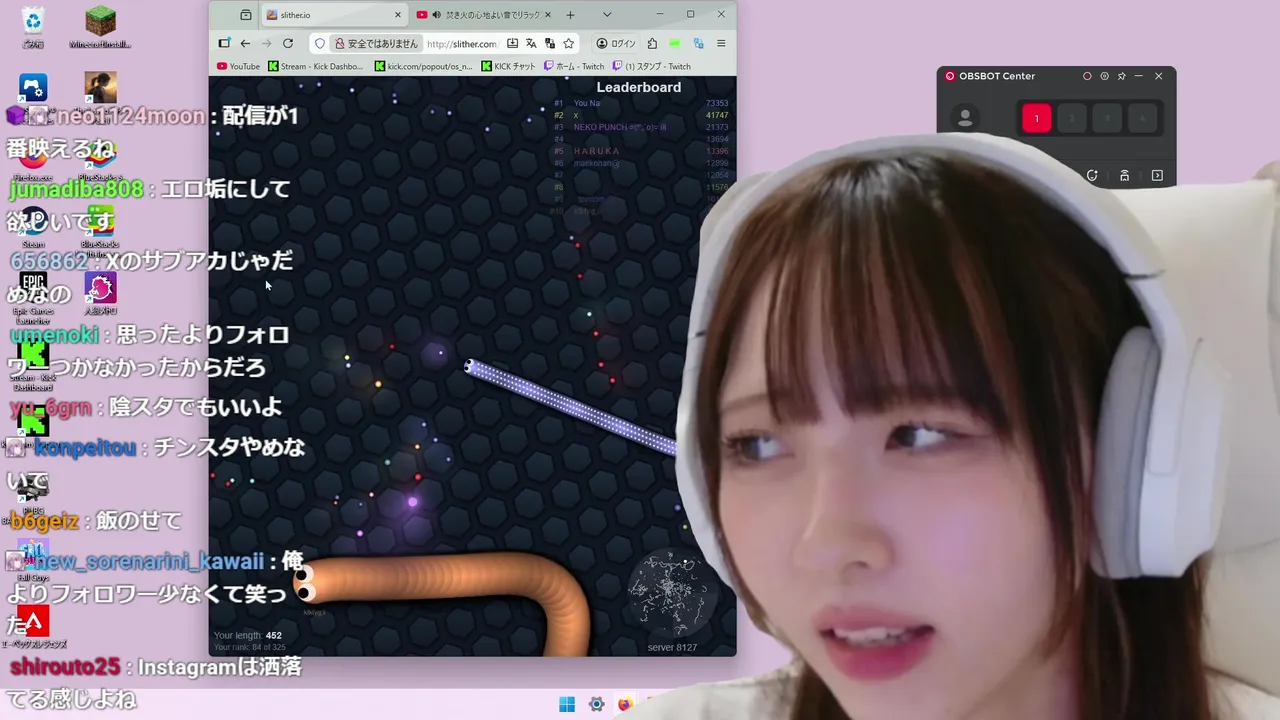The height and width of the screenshot is (720, 1280).
Task: Open the YouTube bookmark
Action: click(238, 66)
